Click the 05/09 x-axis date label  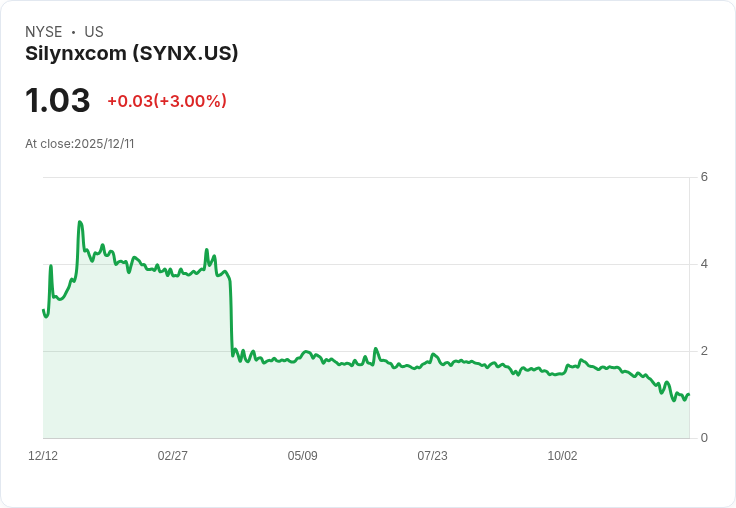click(302, 455)
